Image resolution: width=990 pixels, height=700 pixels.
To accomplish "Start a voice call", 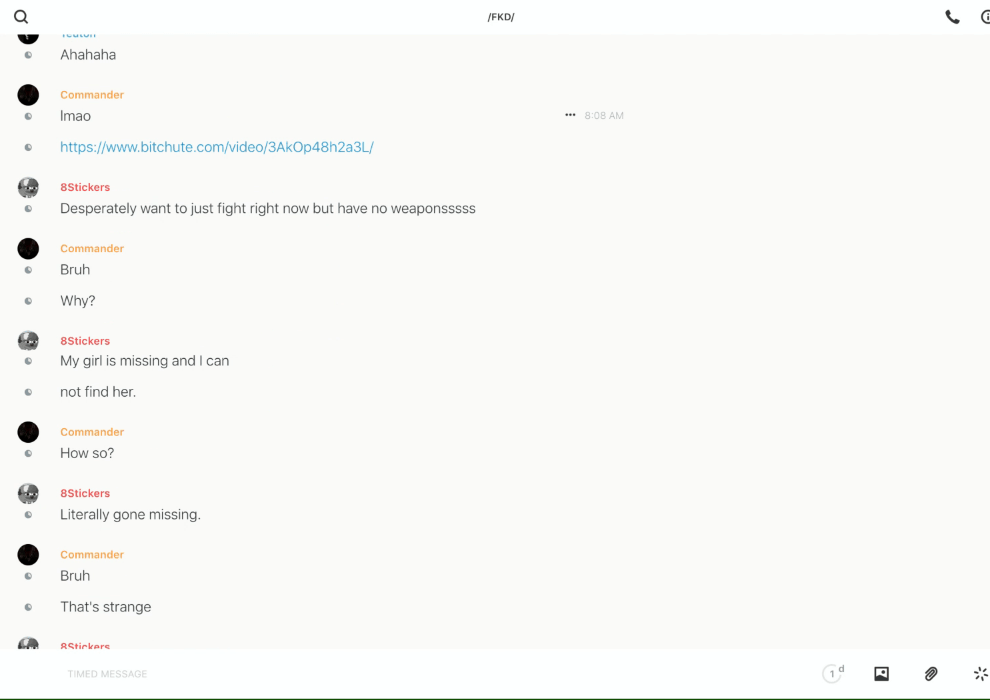I will click(952, 17).
